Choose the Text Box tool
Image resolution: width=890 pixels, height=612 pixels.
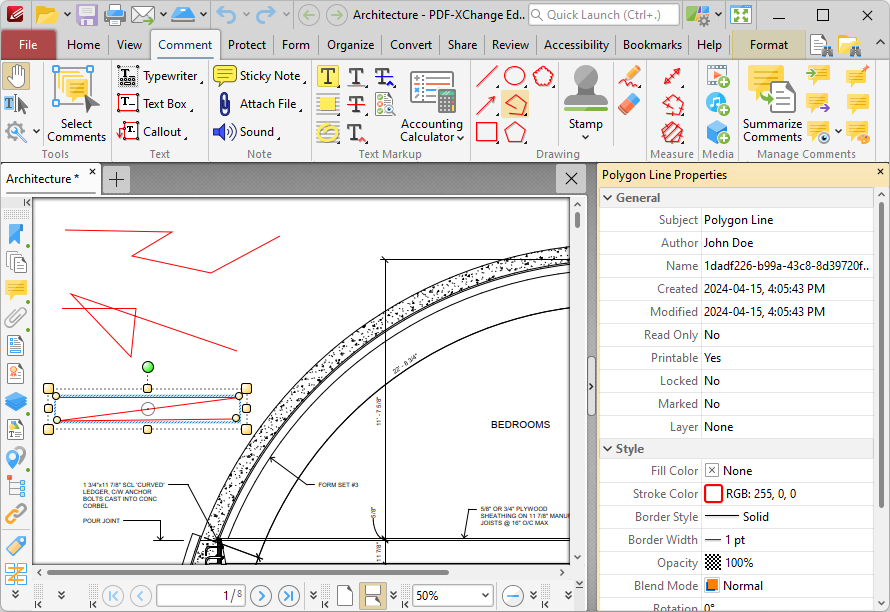[x=154, y=104]
